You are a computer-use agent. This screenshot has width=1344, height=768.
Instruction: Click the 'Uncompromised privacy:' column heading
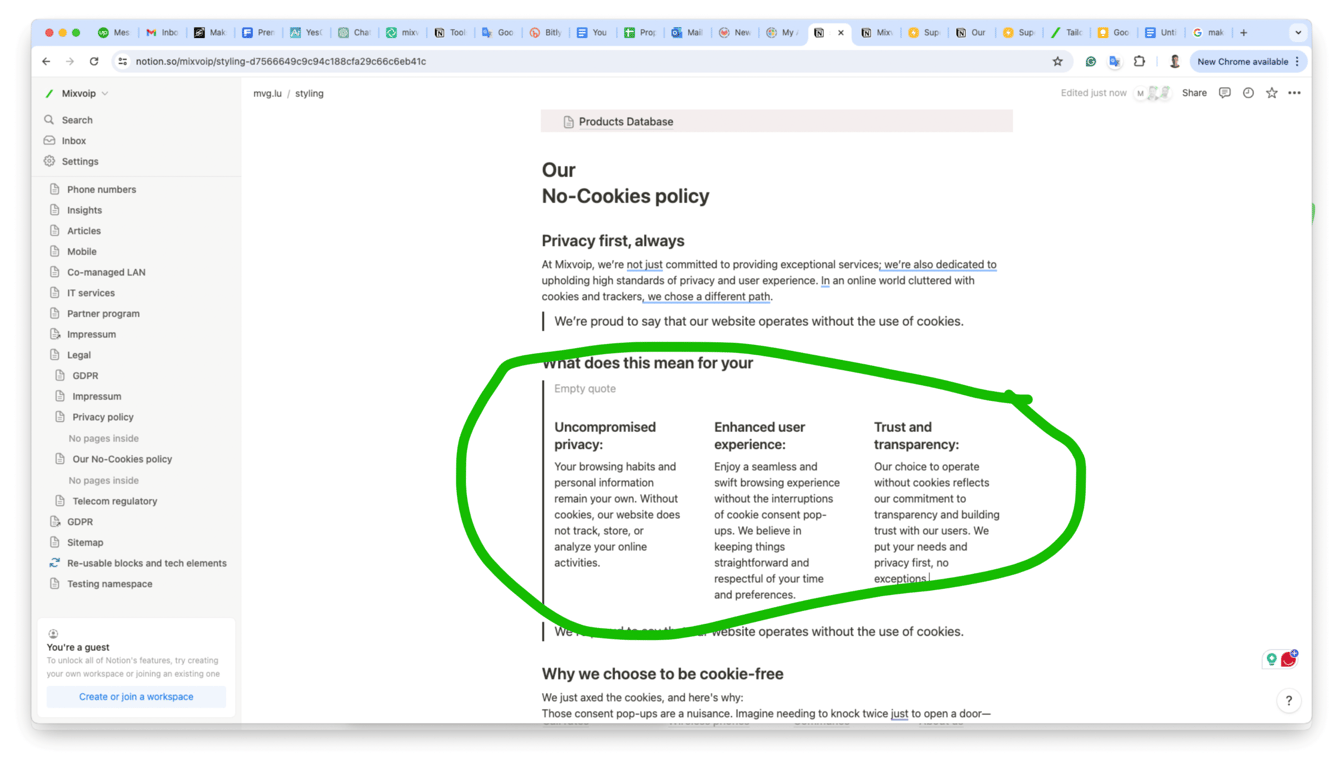point(605,436)
